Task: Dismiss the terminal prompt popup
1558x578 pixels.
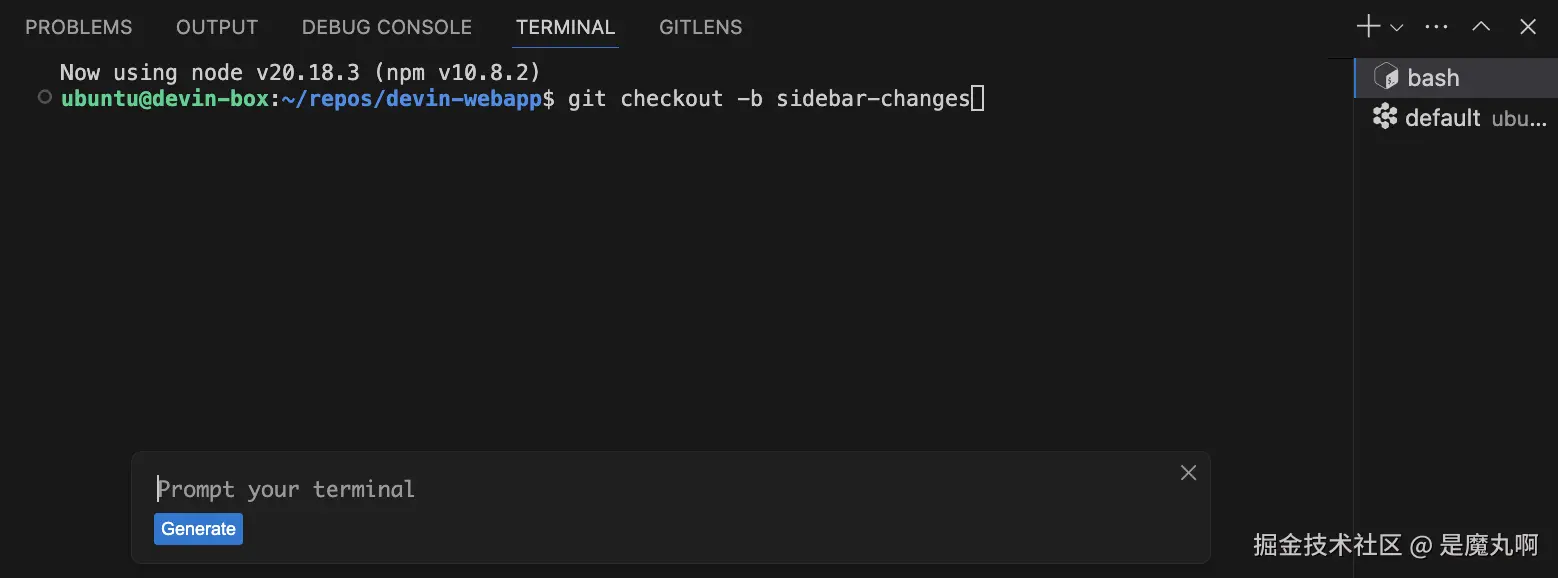Action: click(x=1188, y=473)
